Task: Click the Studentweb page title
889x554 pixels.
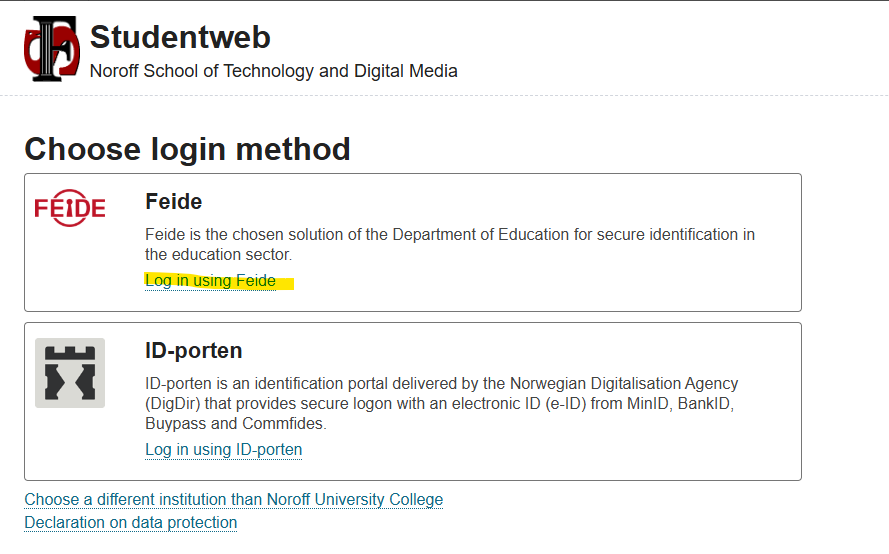Action: pyautogui.click(x=180, y=38)
